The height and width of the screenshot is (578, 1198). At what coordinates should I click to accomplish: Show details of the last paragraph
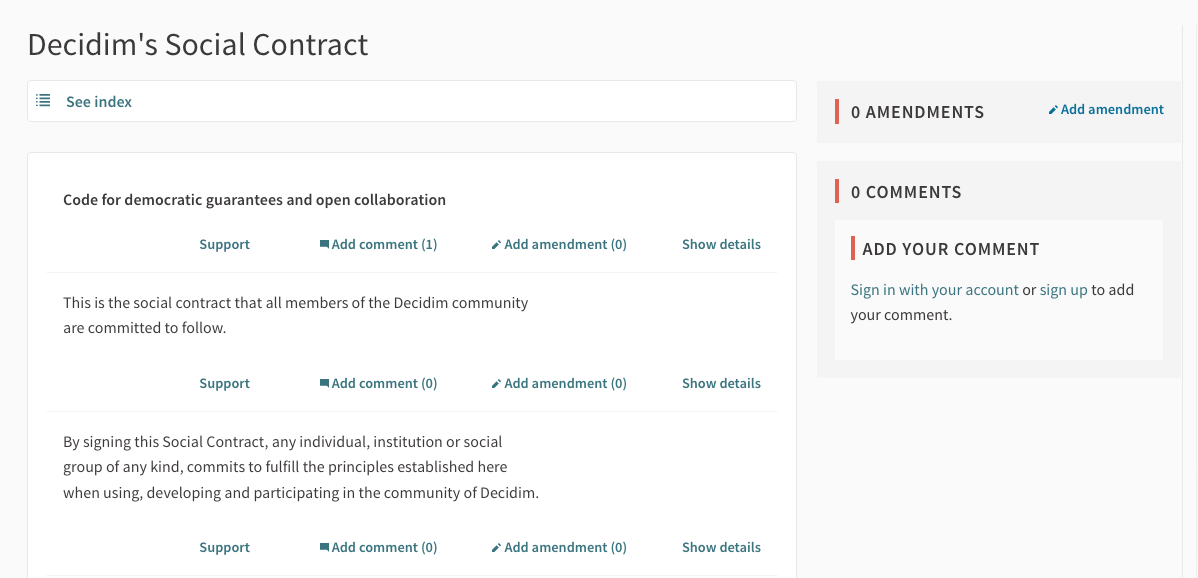pos(721,546)
